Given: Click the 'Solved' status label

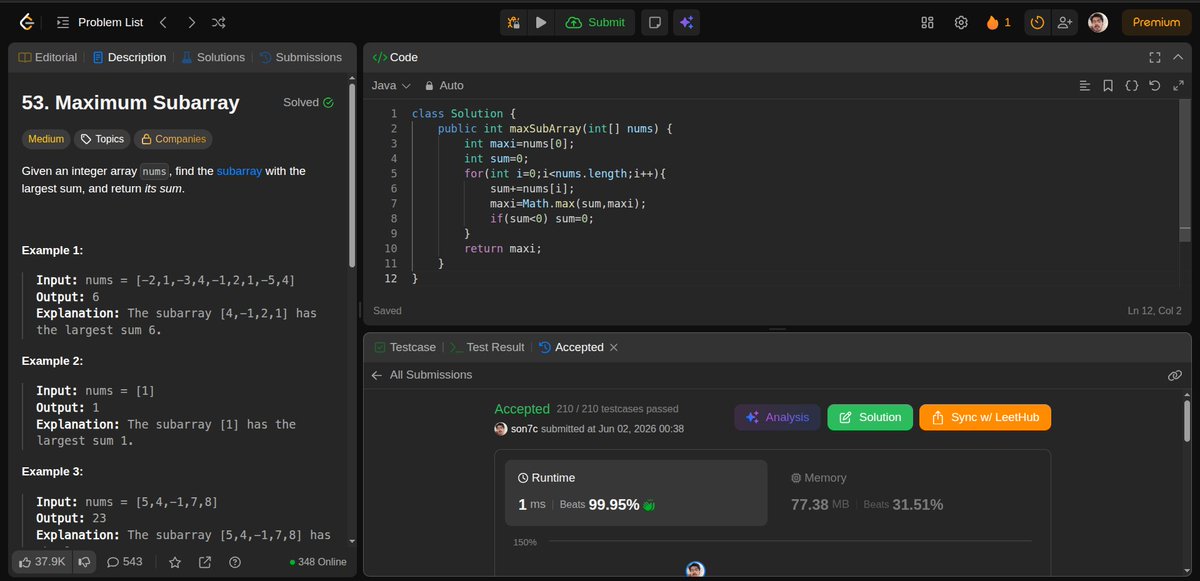Looking at the screenshot, I should 308,102.
